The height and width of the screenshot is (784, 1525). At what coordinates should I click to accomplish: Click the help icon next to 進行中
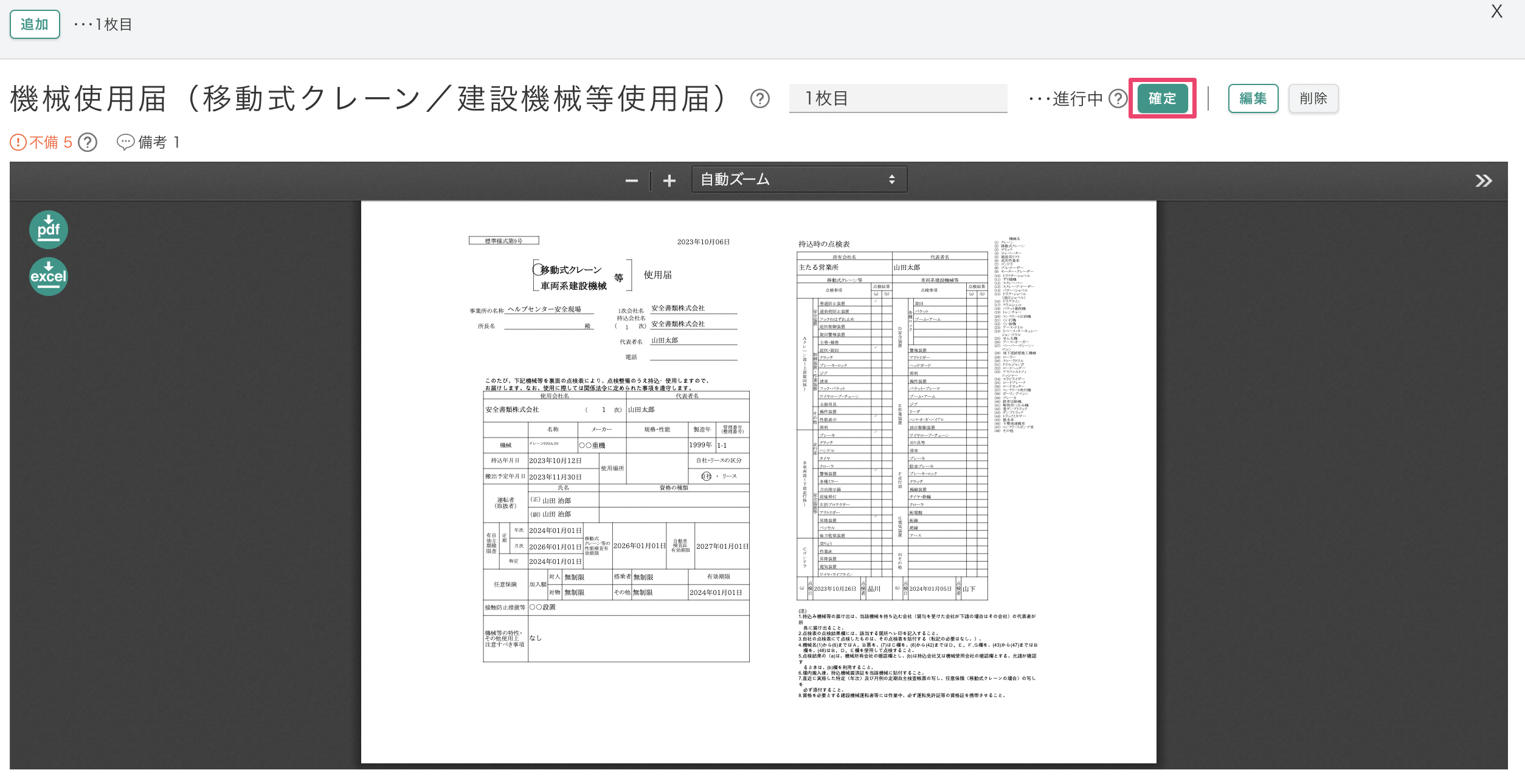pos(1118,98)
